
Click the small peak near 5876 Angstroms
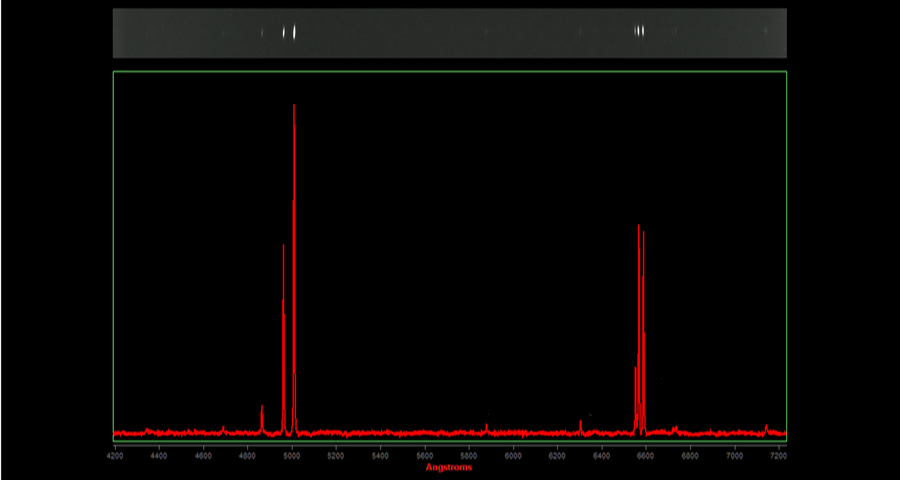[x=486, y=426]
